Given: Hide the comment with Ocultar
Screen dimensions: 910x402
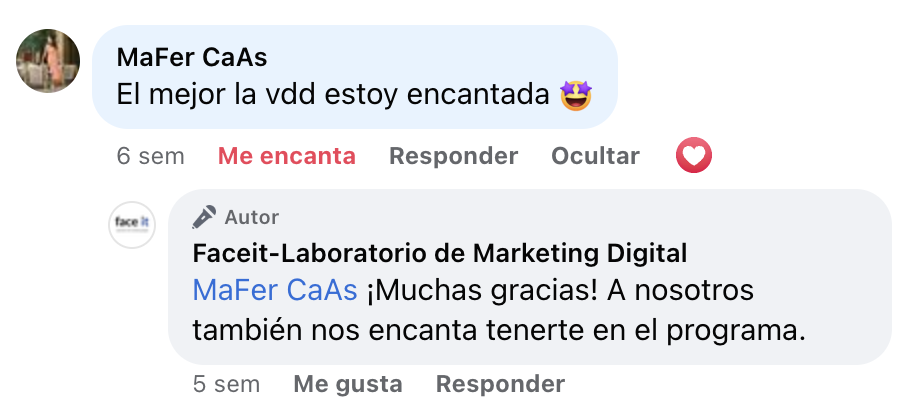Looking at the screenshot, I should click(x=595, y=156).
